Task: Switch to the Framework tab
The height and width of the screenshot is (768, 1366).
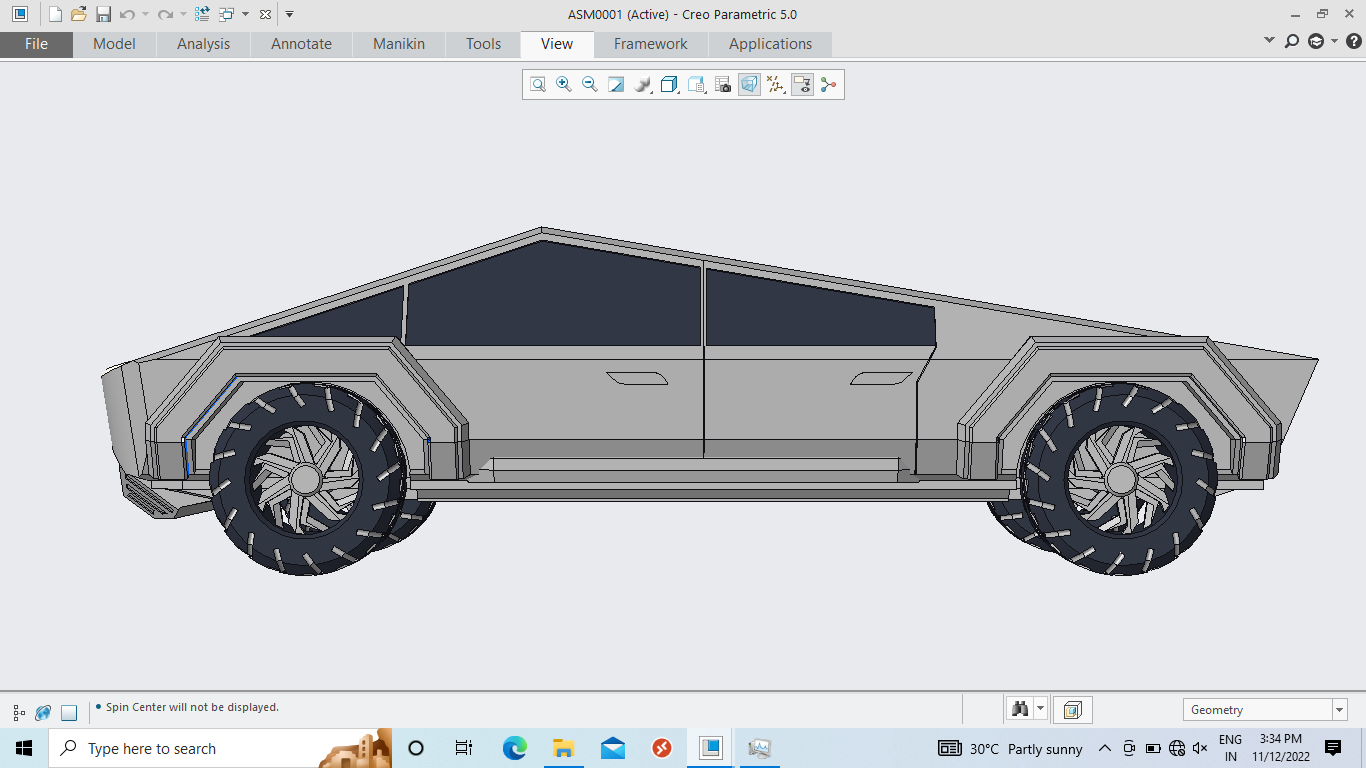Action: 650,44
